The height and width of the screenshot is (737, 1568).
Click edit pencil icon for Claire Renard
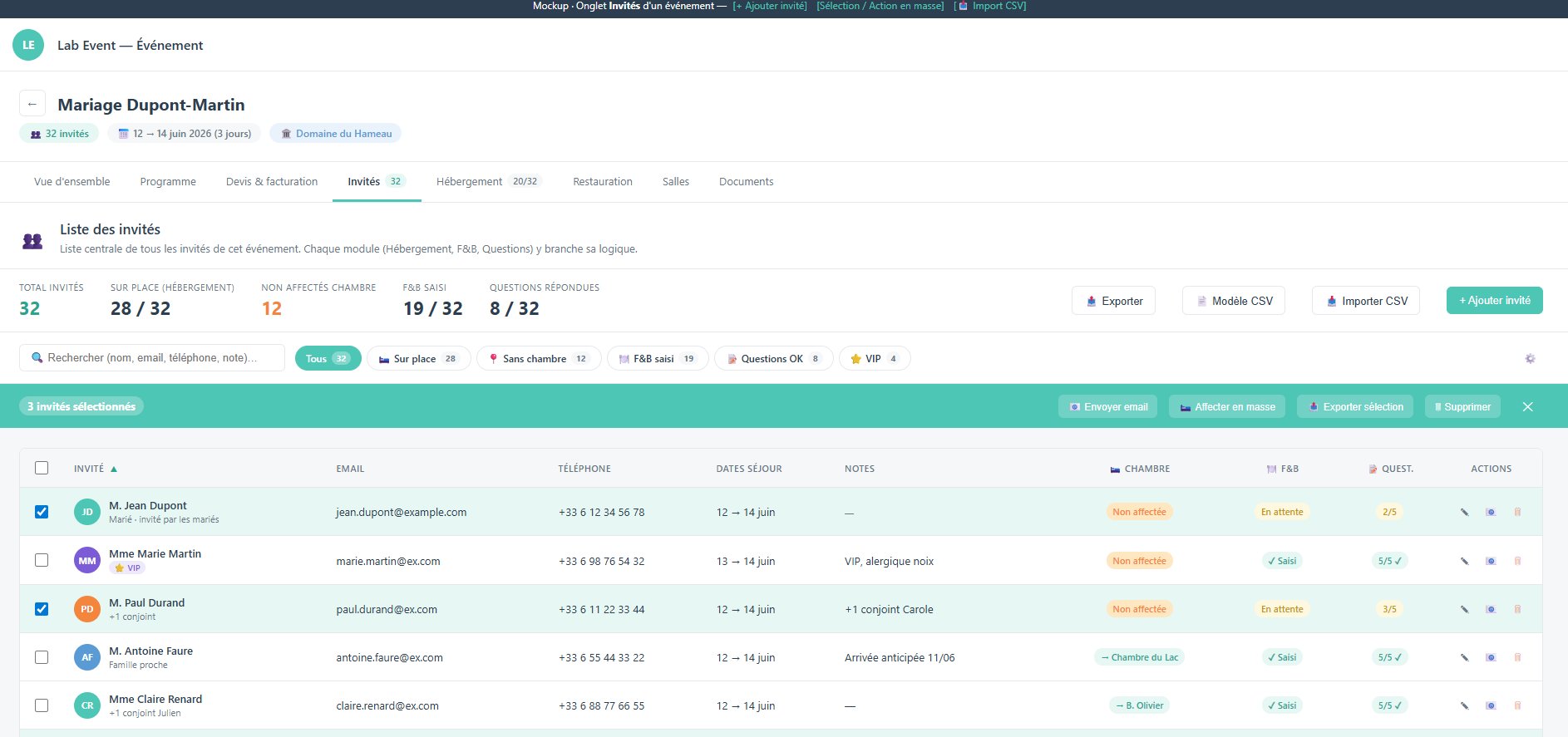click(x=1464, y=705)
